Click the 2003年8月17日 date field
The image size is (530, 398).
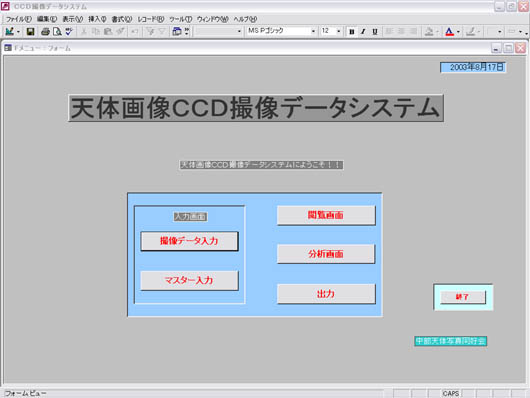pyautogui.click(x=473, y=67)
